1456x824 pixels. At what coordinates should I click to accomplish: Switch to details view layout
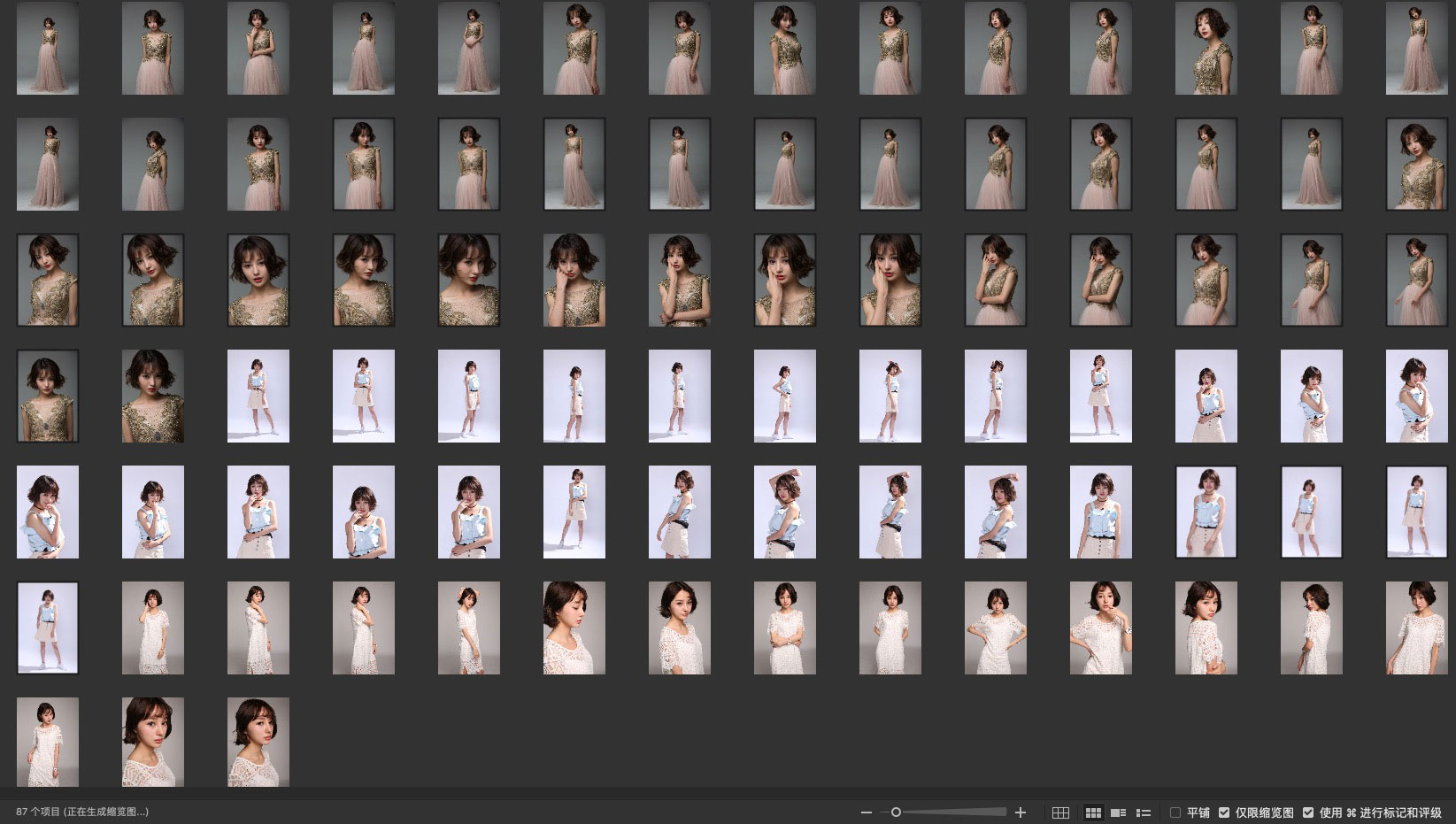tap(1119, 812)
